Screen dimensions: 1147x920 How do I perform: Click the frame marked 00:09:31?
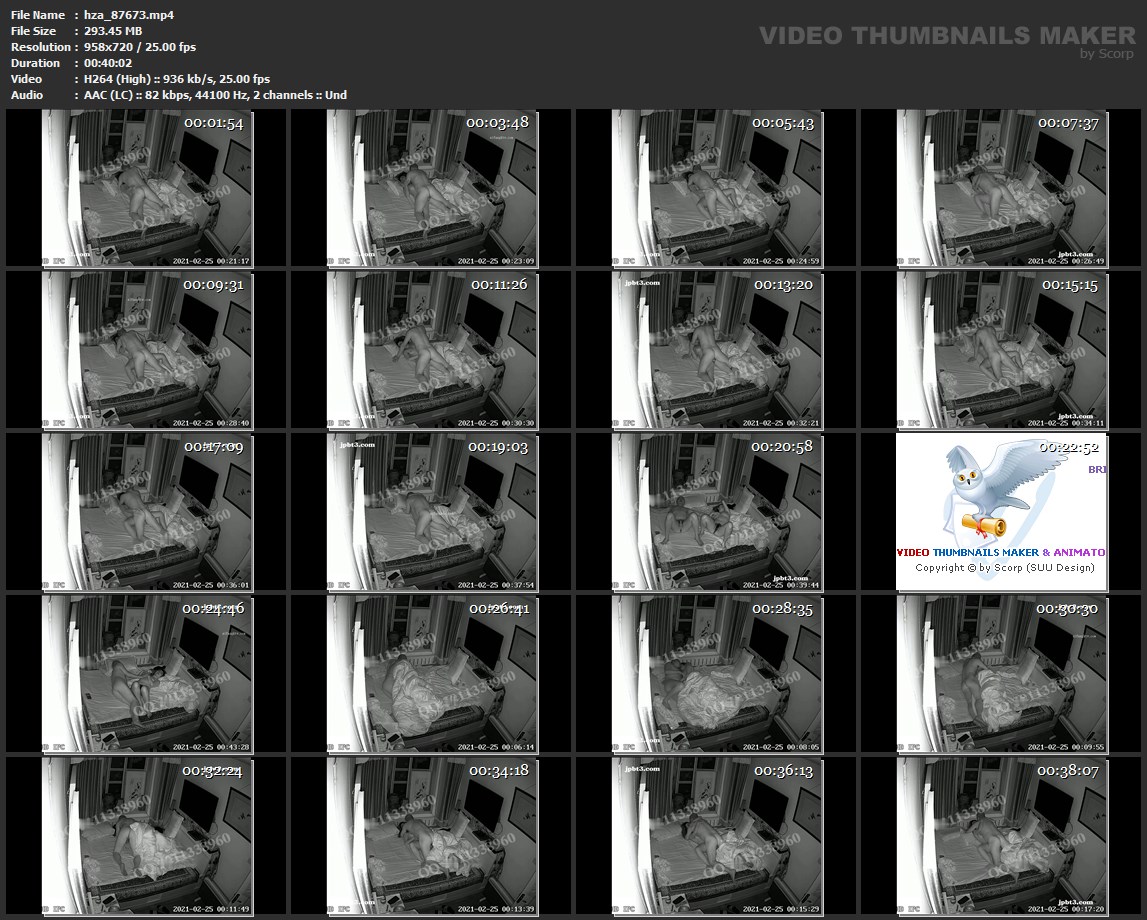click(147, 350)
